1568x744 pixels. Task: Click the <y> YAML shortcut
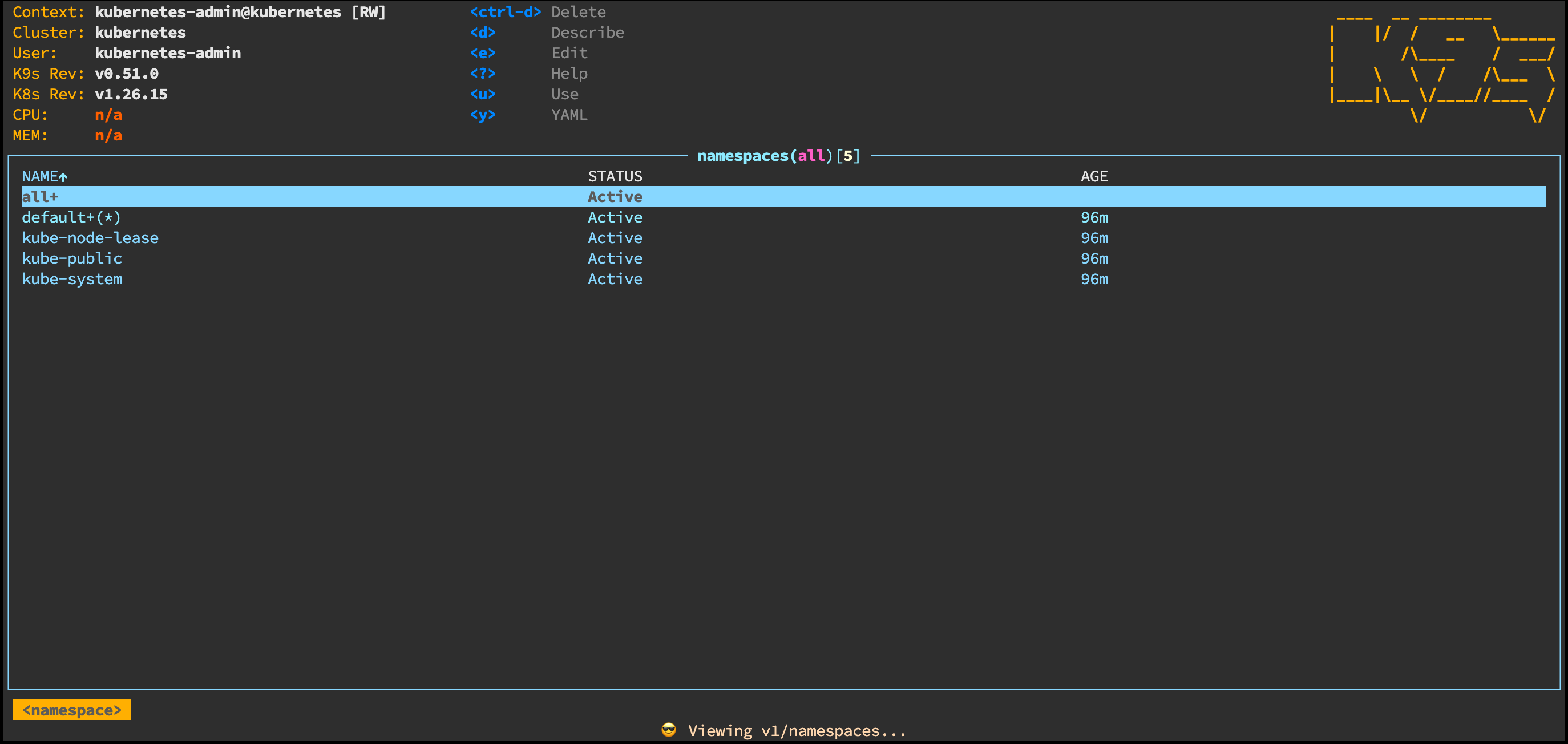pyautogui.click(x=528, y=115)
